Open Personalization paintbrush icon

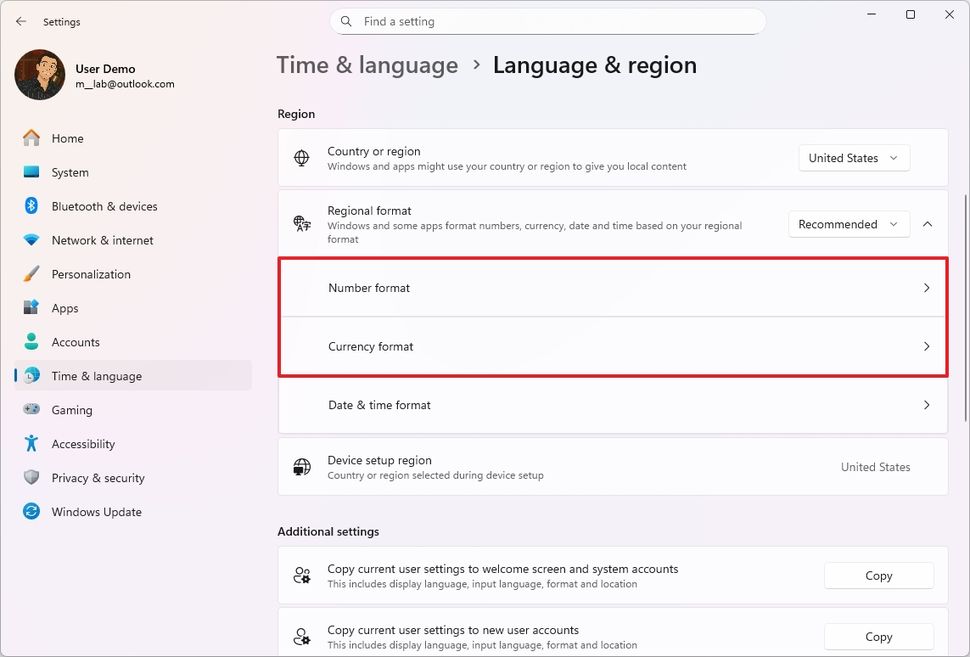[x=32, y=274]
